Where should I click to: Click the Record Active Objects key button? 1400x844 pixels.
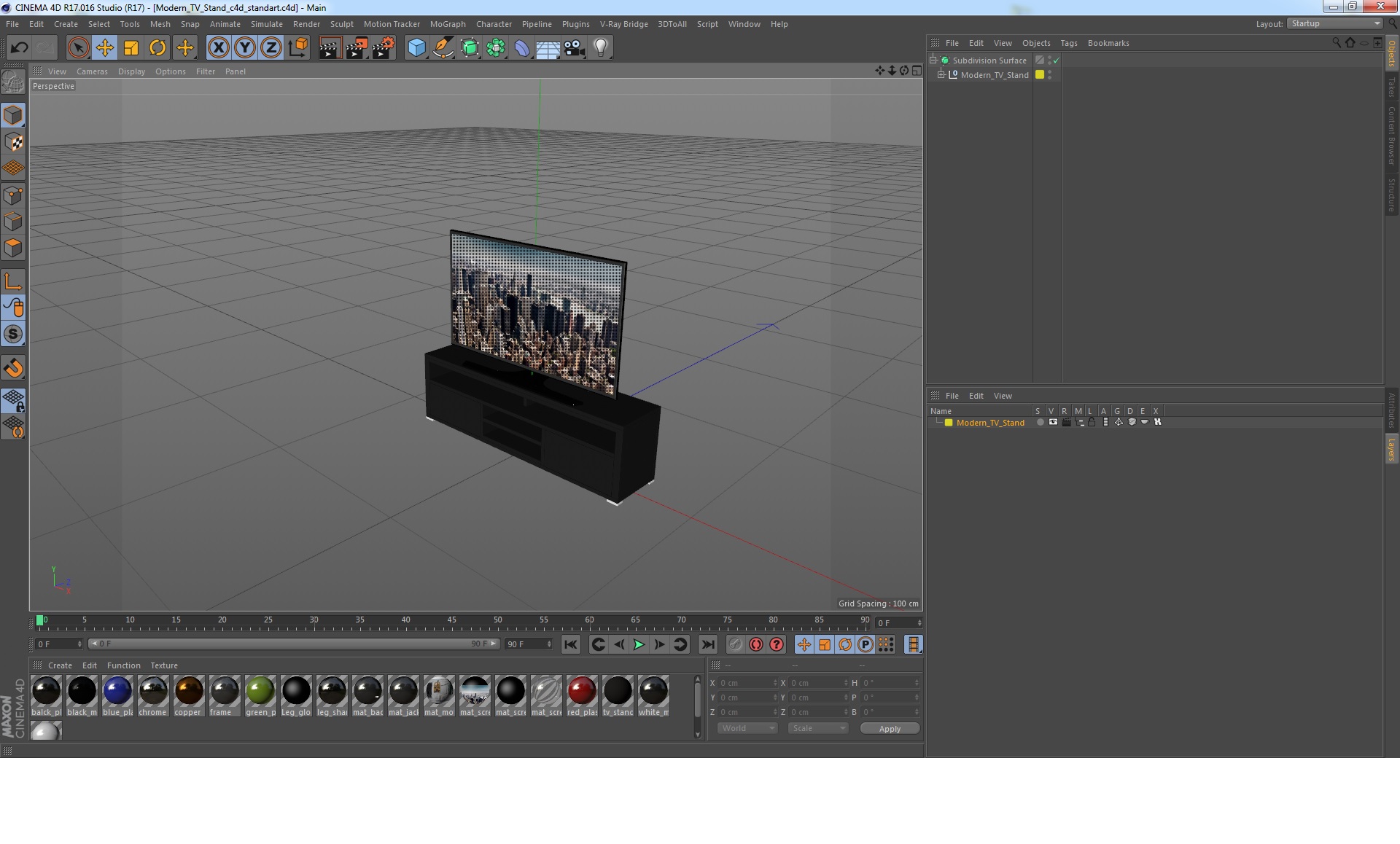coord(736,644)
